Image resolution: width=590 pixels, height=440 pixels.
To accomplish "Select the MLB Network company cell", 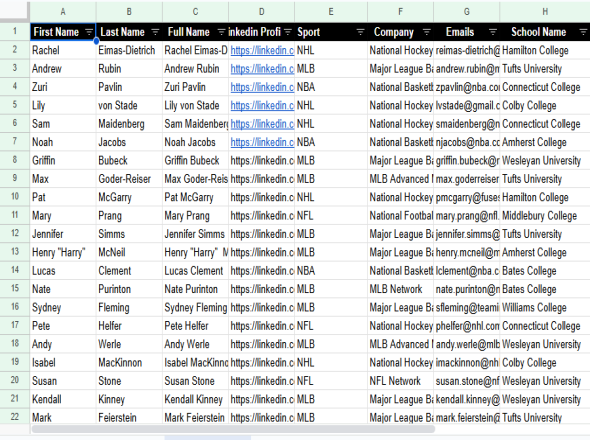I will (400, 289).
